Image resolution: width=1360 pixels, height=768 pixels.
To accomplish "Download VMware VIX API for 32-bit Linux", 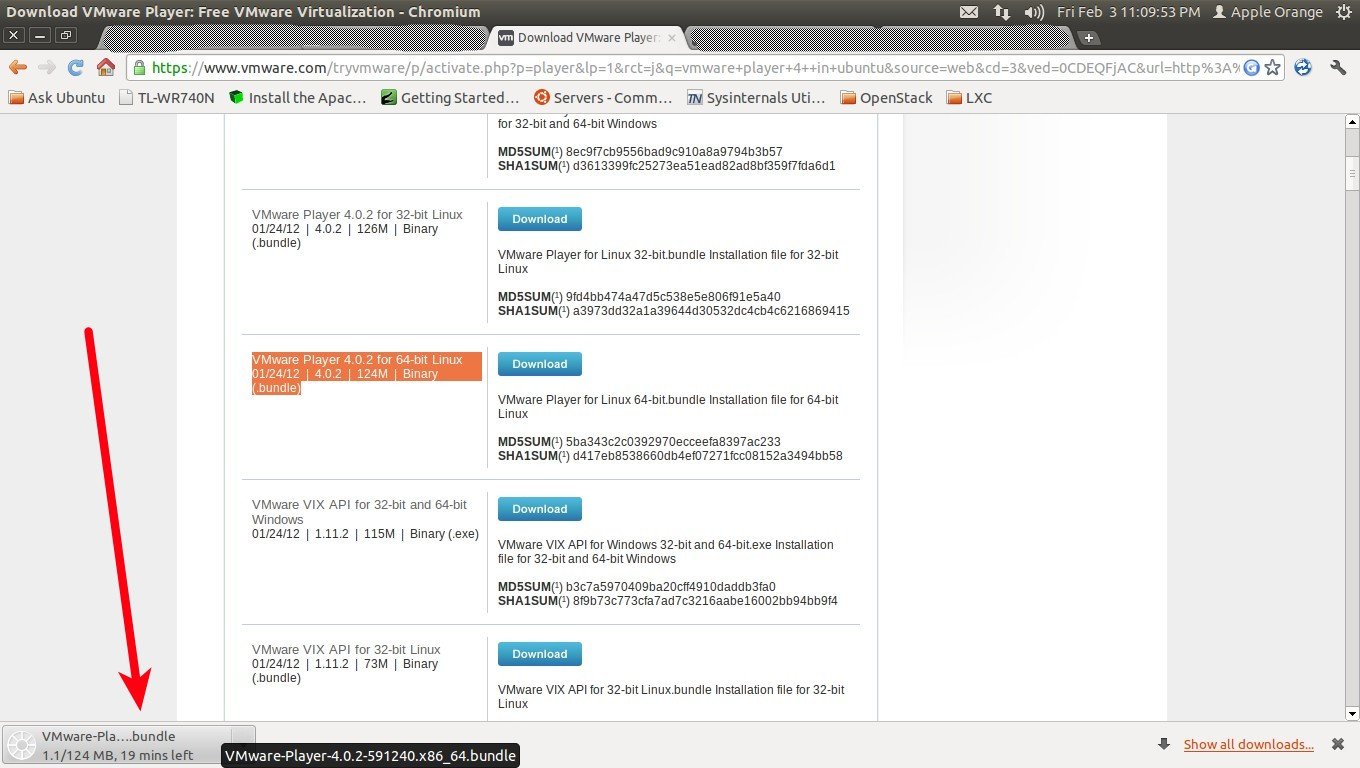I will (x=540, y=654).
